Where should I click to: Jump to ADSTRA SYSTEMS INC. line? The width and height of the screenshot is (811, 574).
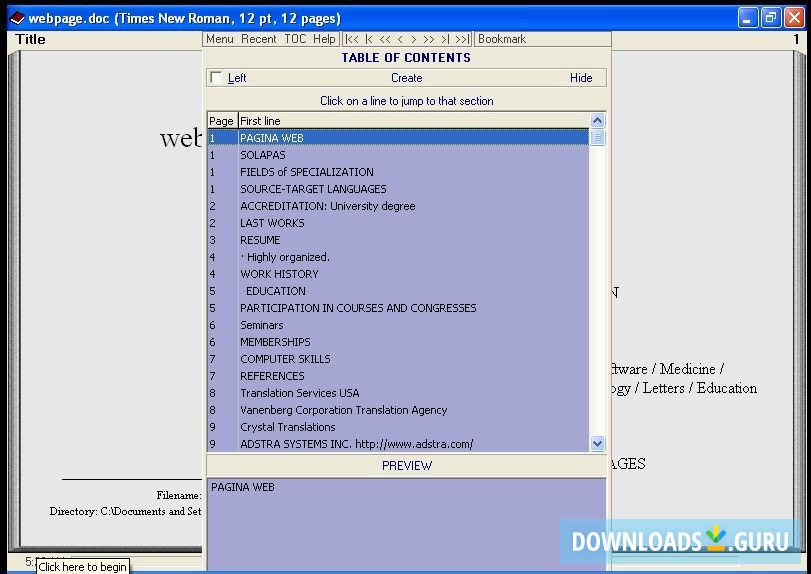(x=398, y=444)
